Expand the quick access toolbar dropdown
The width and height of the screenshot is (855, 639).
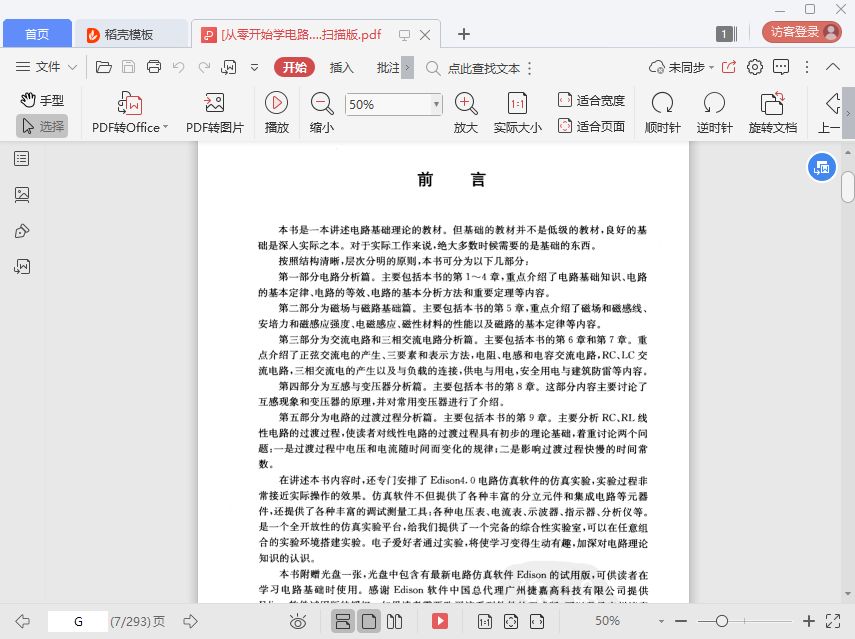(255, 68)
